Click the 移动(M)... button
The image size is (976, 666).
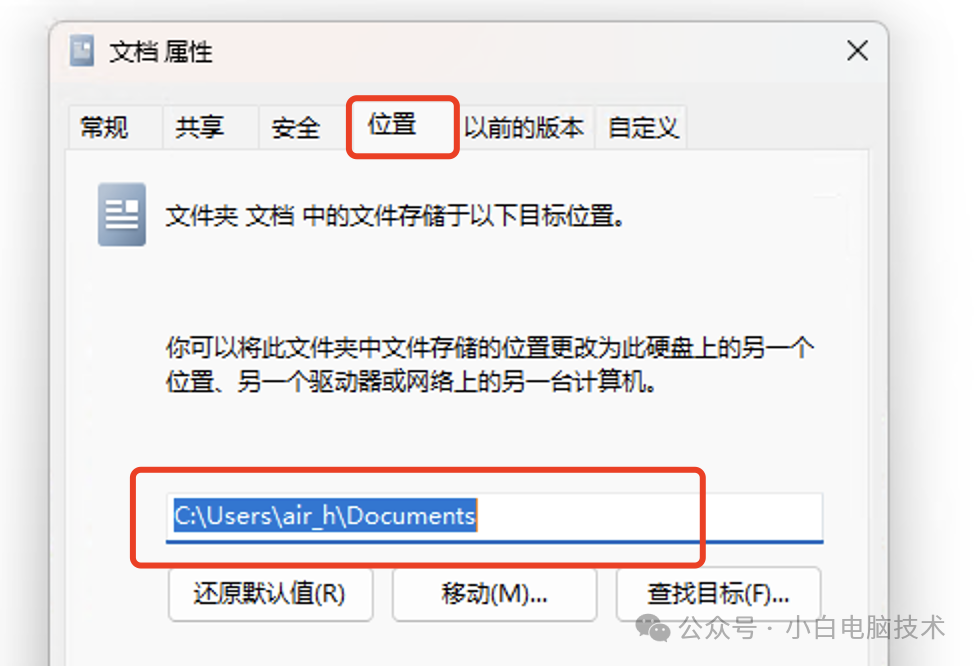(x=494, y=594)
